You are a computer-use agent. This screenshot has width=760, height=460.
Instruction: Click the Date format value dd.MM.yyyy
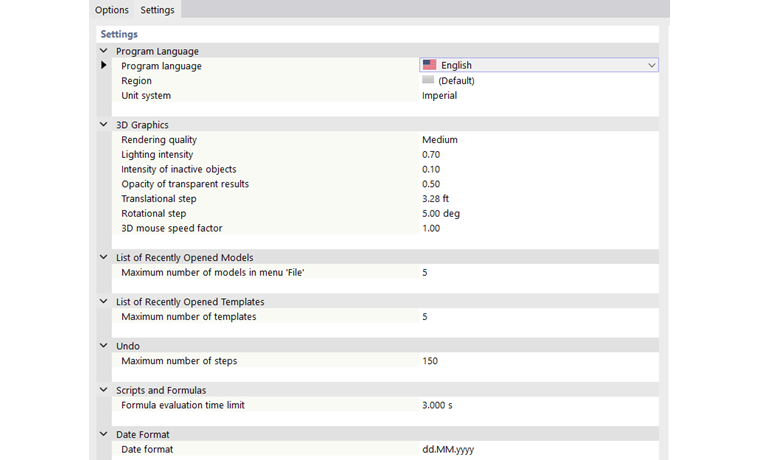(447, 450)
